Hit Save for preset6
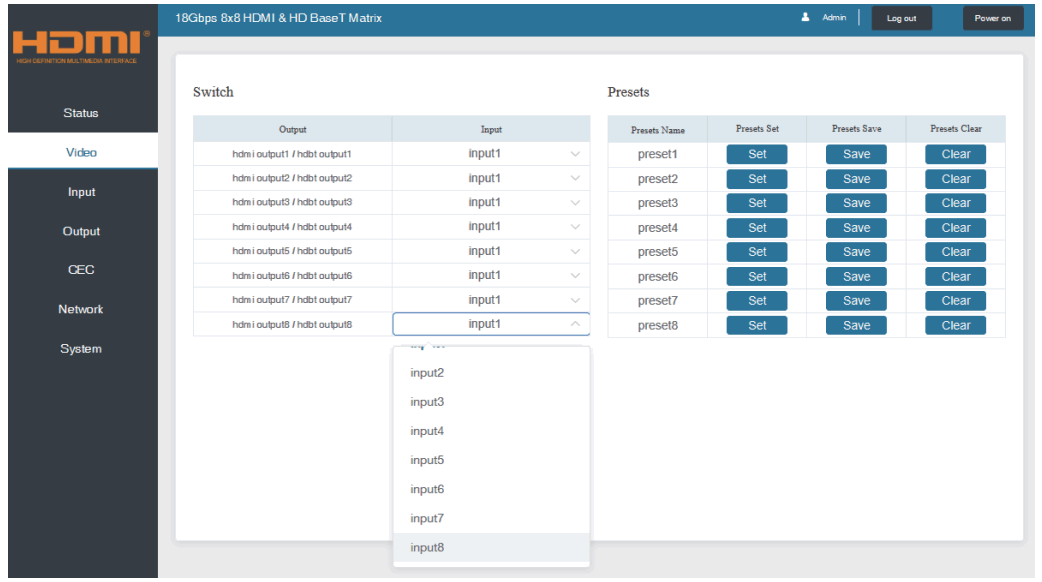This screenshot has width=1042, height=582. (x=856, y=276)
